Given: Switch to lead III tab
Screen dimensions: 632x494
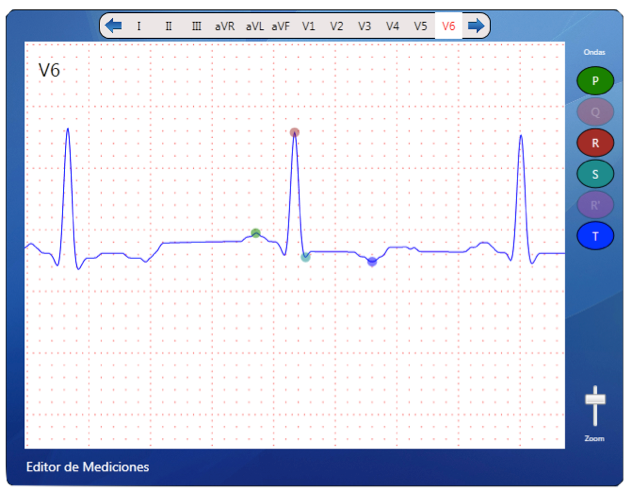Looking at the screenshot, I should 196,26.
